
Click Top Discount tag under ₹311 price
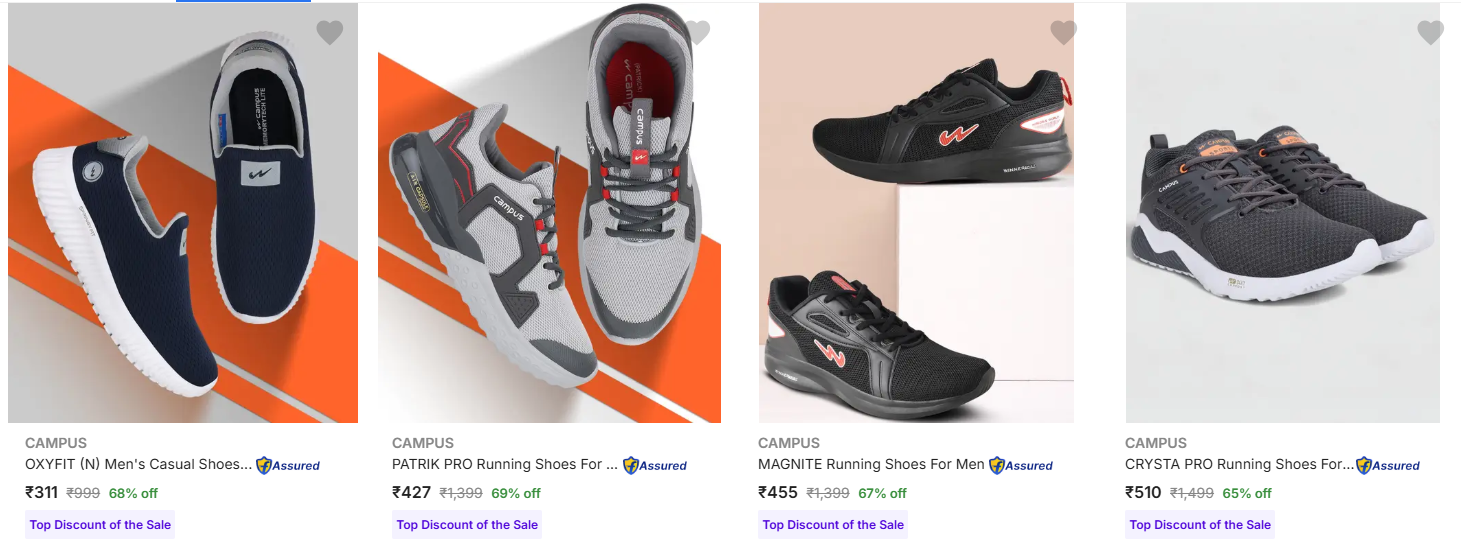(x=100, y=525)
